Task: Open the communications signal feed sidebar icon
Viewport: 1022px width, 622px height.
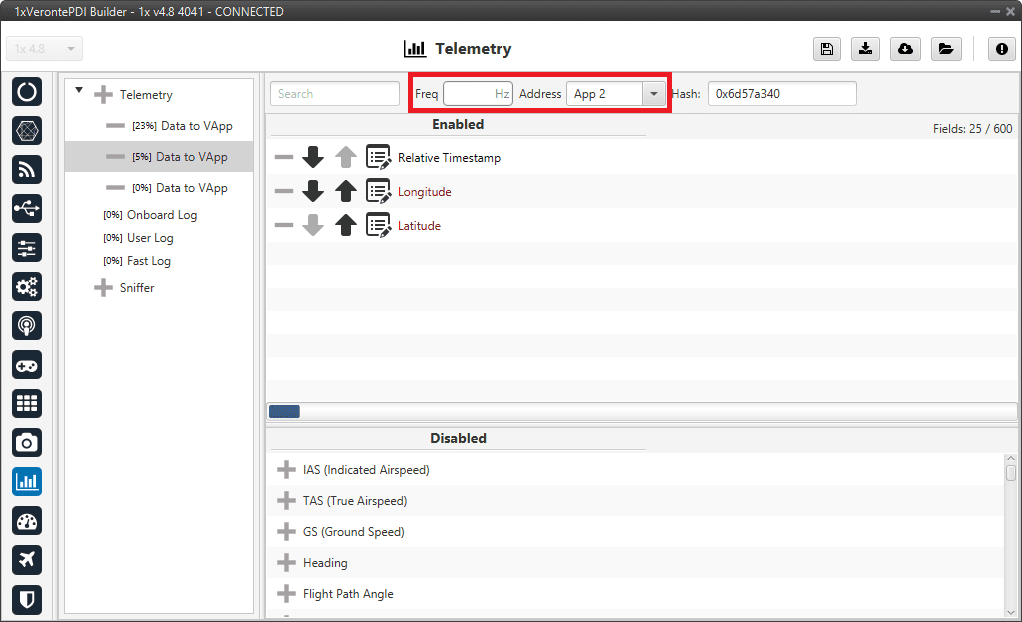Action: click(27, 170)
